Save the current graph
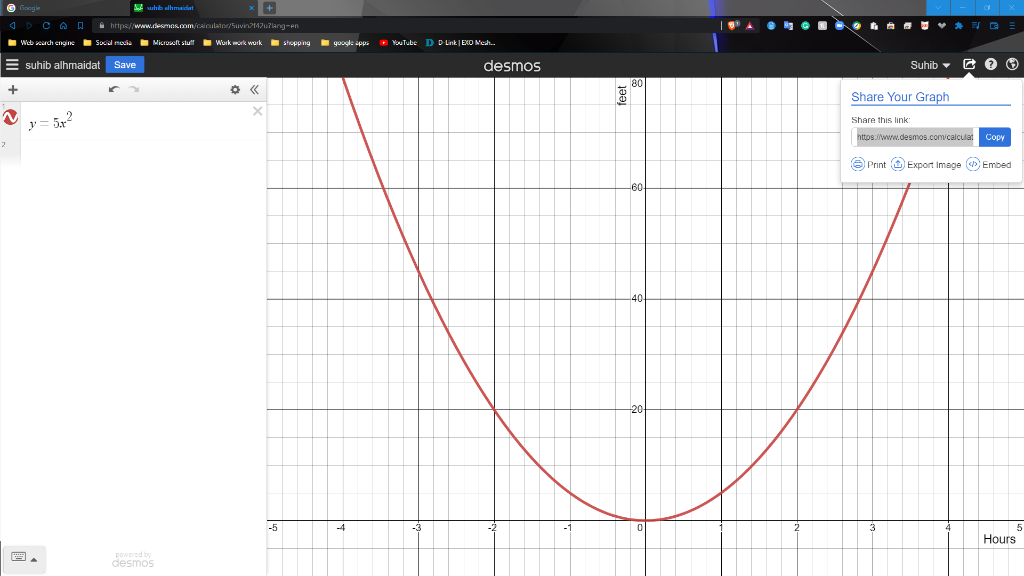This screenshot has height=576, width=1024. pyautogui.click(x=124, y=64)
